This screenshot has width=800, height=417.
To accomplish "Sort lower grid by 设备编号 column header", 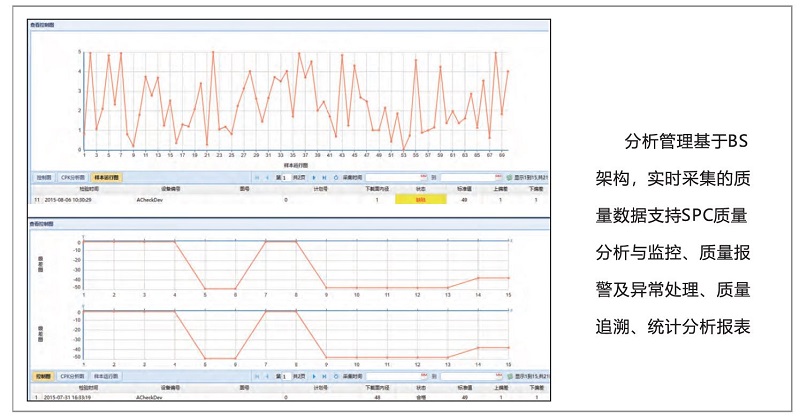I will point(170,388).
